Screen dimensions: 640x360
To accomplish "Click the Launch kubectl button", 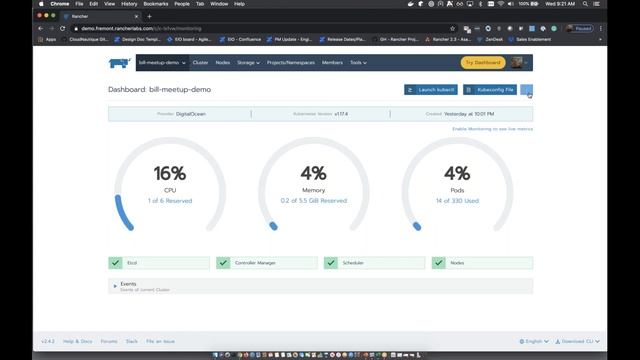I will click(431, 90).
